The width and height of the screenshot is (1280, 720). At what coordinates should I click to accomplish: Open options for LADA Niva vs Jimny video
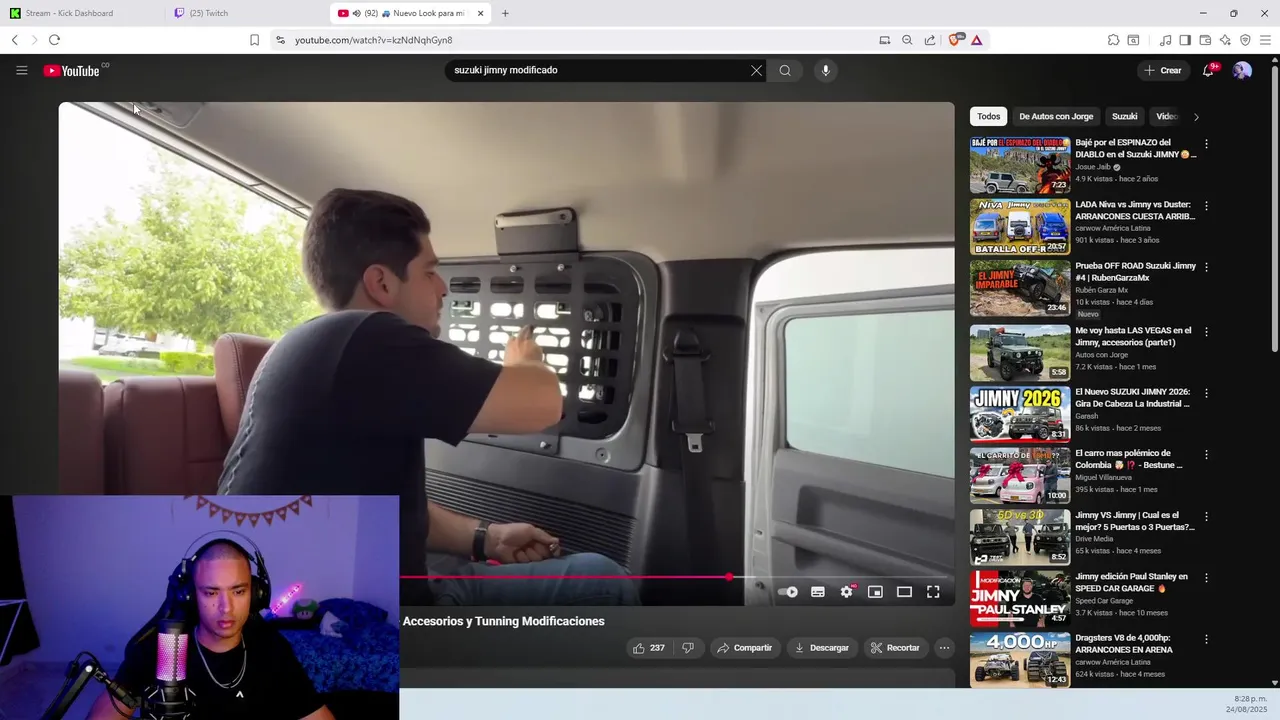point(1206,206)
